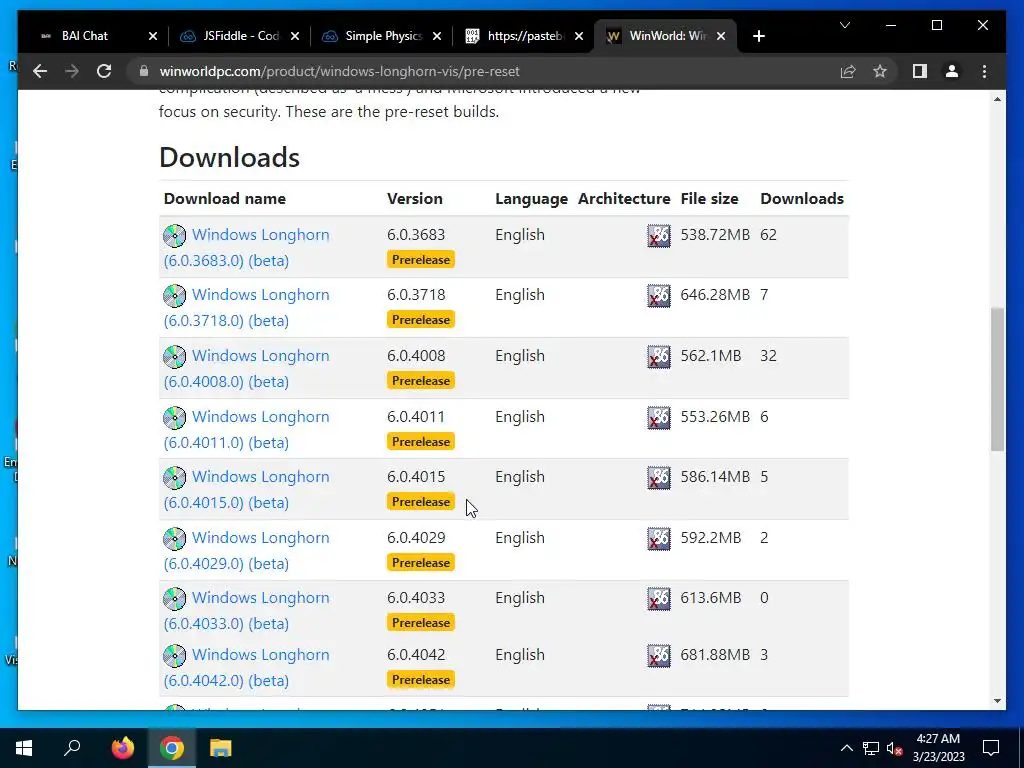The width and height of the screenshot is (1024, 768).
Task: Toggle the browser side panel
Action: pyautogui.click(x=920, y=71)
